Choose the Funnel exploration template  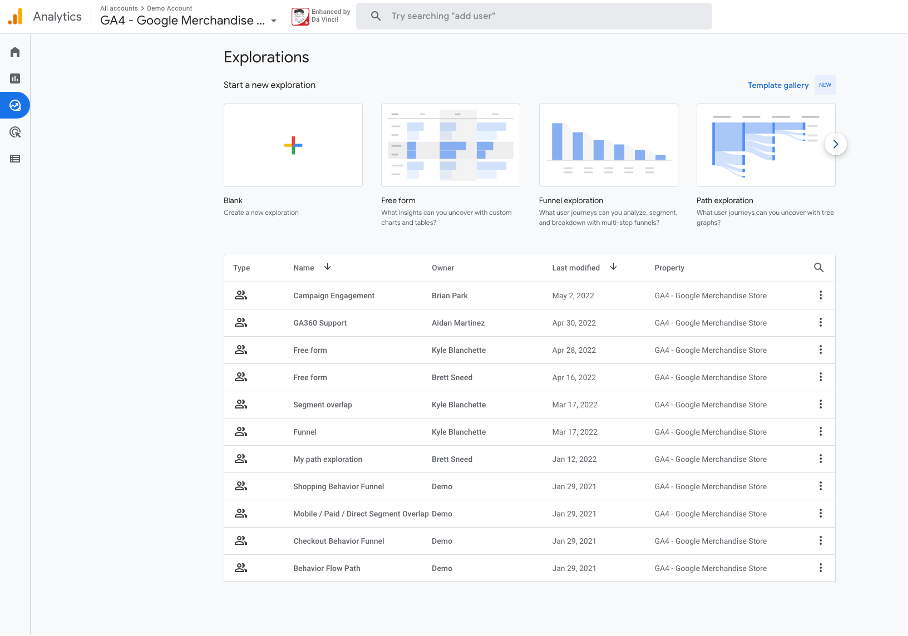coord(608,145)
